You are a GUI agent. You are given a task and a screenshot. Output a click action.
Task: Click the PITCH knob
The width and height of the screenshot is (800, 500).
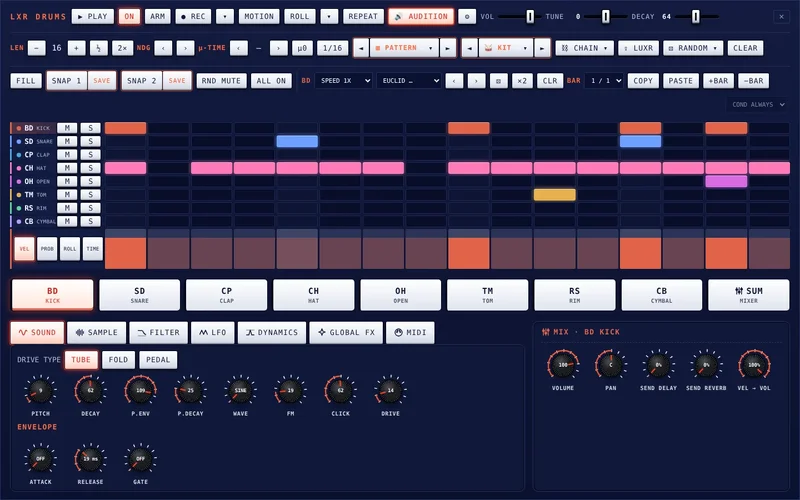point(40,391)
